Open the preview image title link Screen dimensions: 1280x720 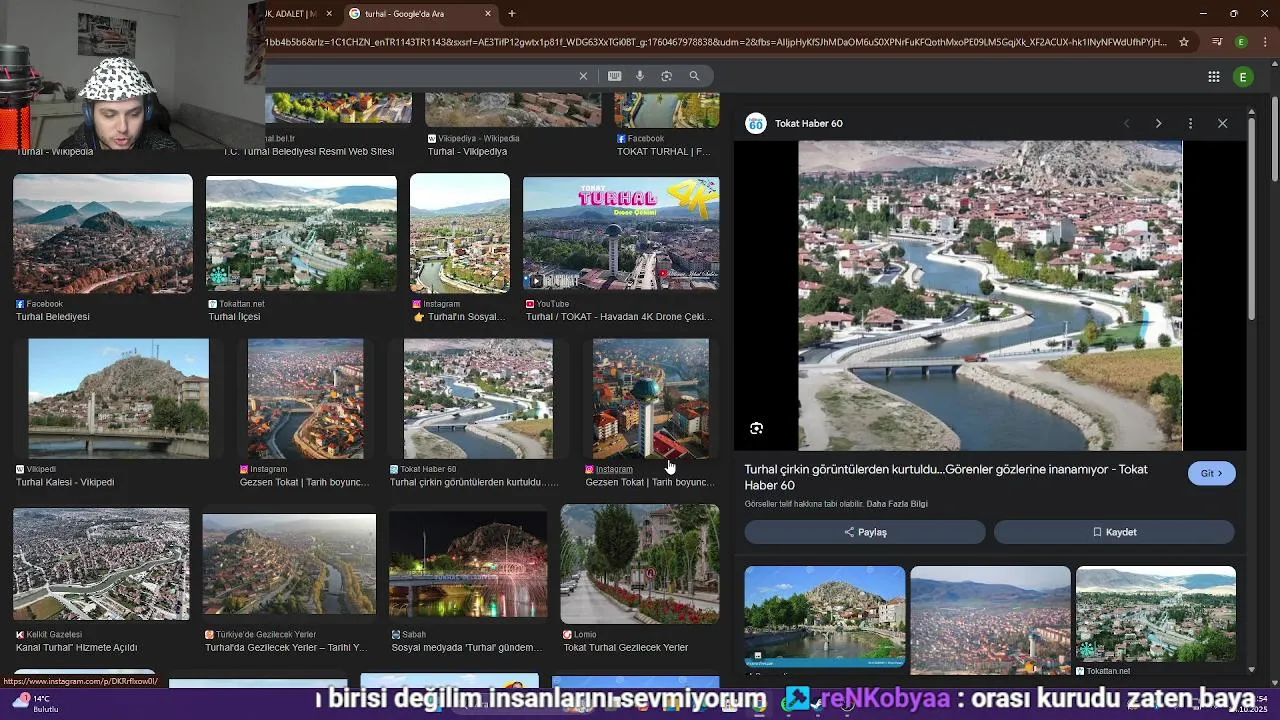point(946,477)
